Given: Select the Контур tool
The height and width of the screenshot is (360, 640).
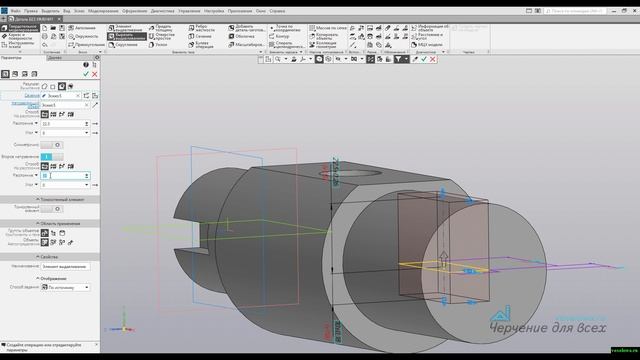Looking at the screenshot, I should click(279, 36).
